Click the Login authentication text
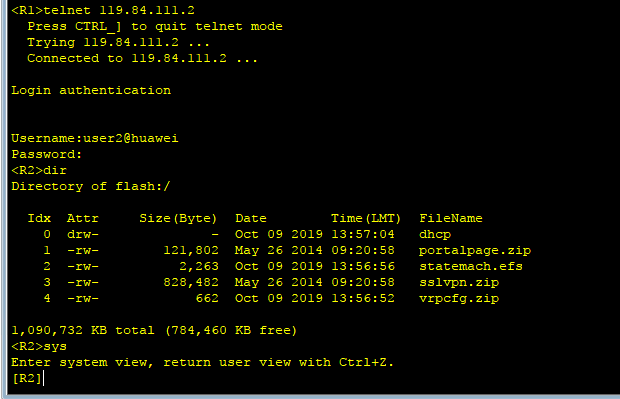Screen dimensions: 620x399 click(91, 91)
